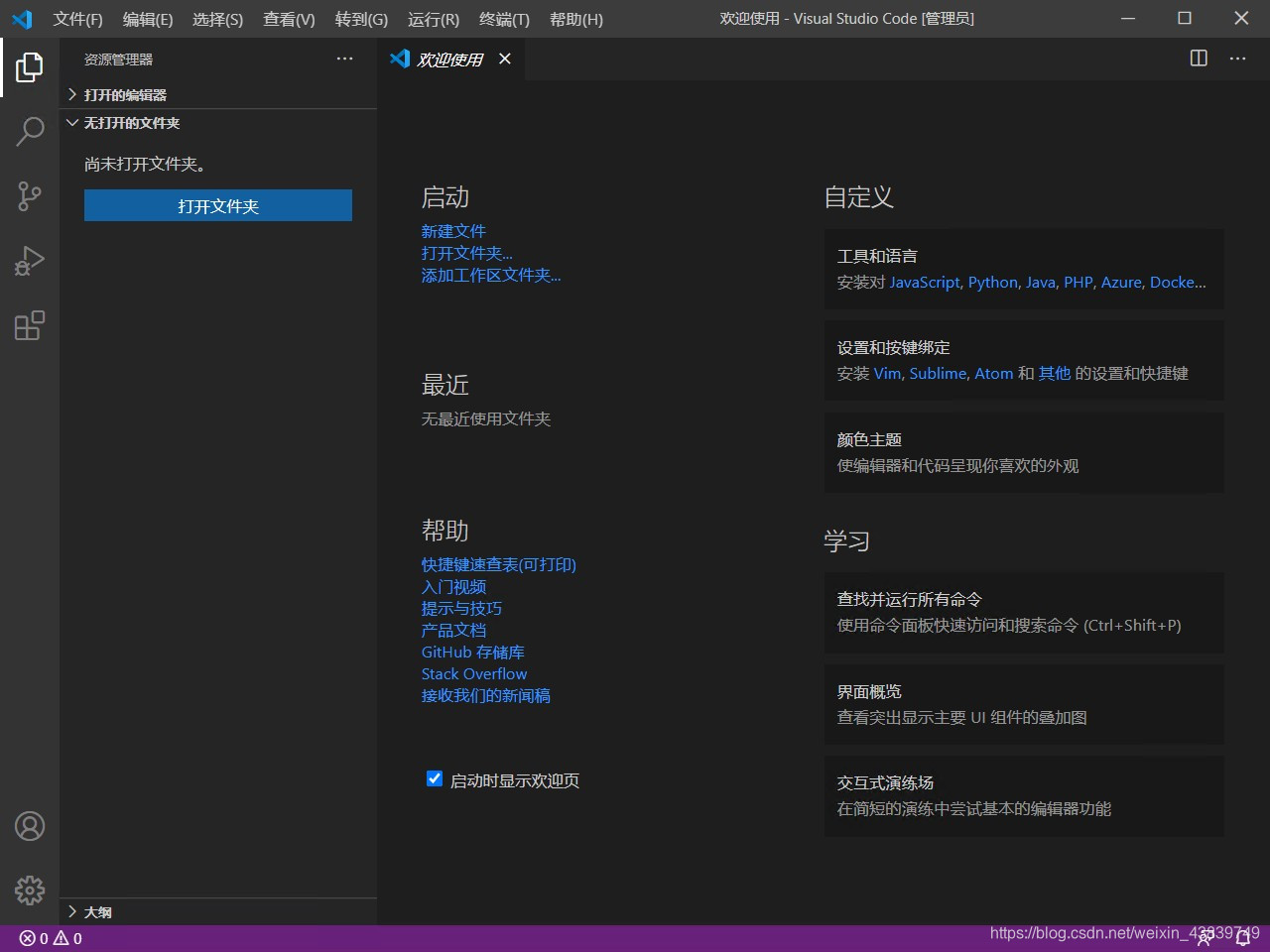Image resolution: width=1270 pixels, height=952 pixels.
Task: Open editor more actions ellipsis
Action: [x=1237, y=59]
